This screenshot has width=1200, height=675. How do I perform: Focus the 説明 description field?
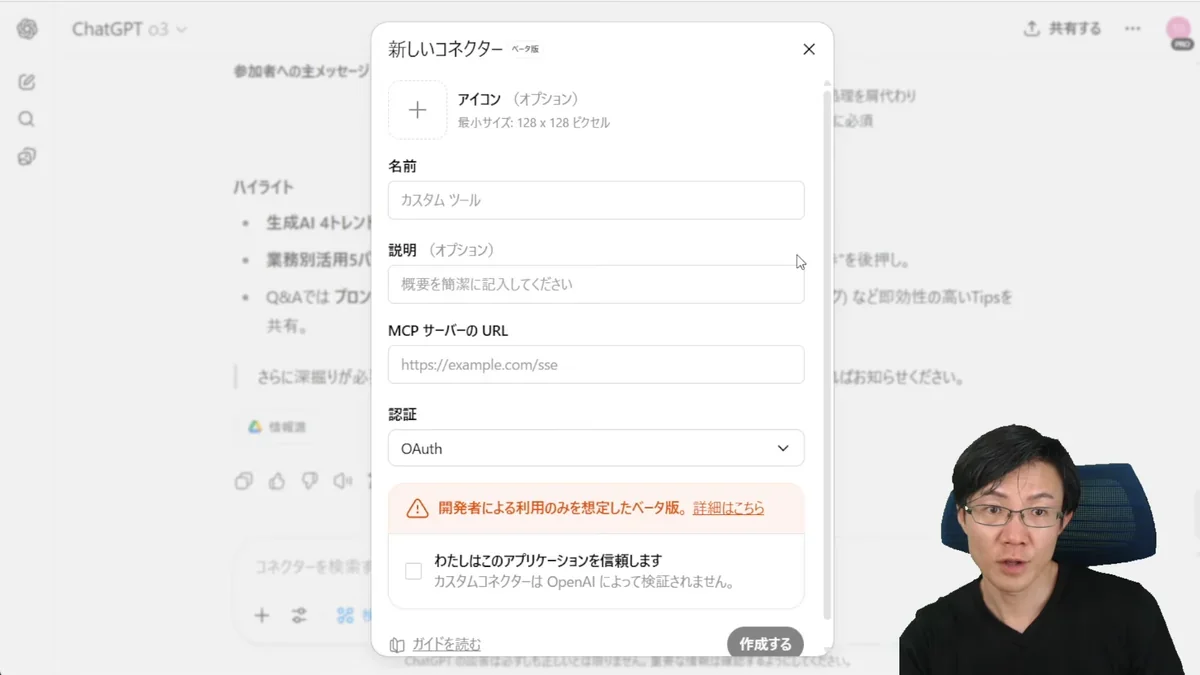[596, 284]
